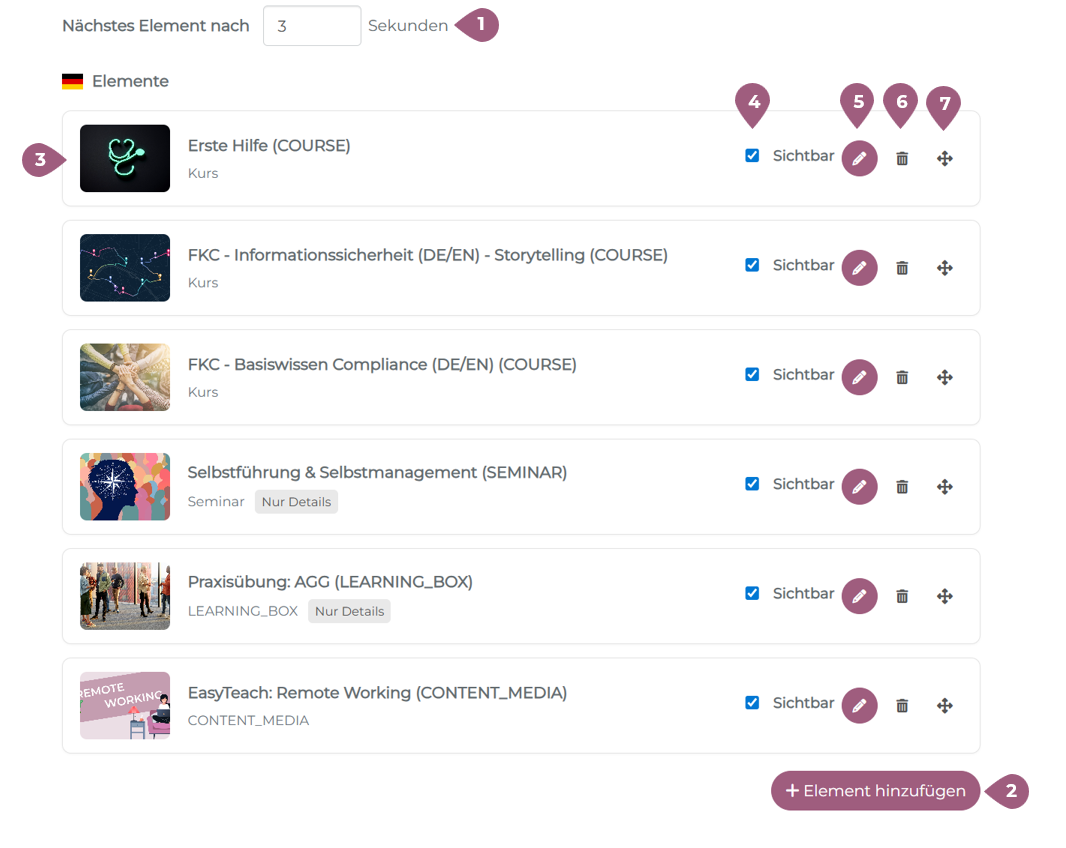The width and height of the screenshot is (1066, 848).
Task: Uncheck Sichtbar for Erste Hilfe
Action: [752, 156]
